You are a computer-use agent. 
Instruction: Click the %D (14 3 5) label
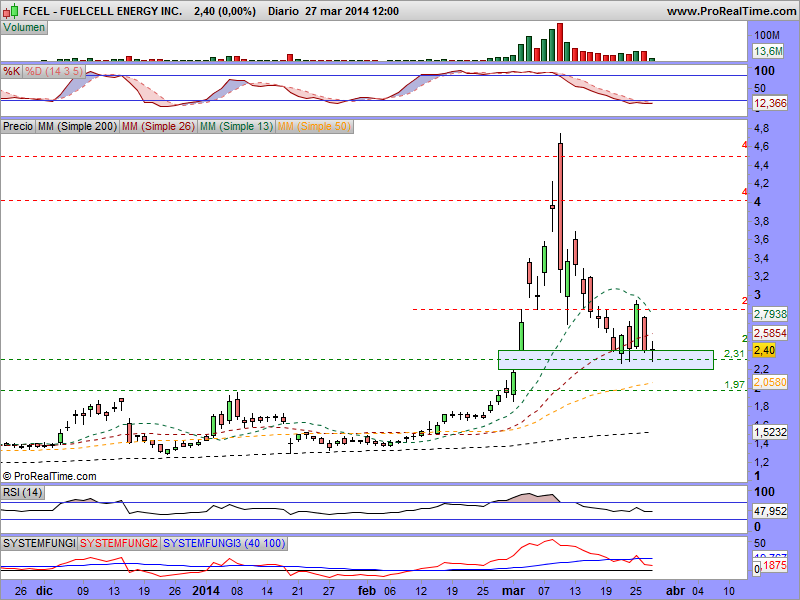coord(54,71)
